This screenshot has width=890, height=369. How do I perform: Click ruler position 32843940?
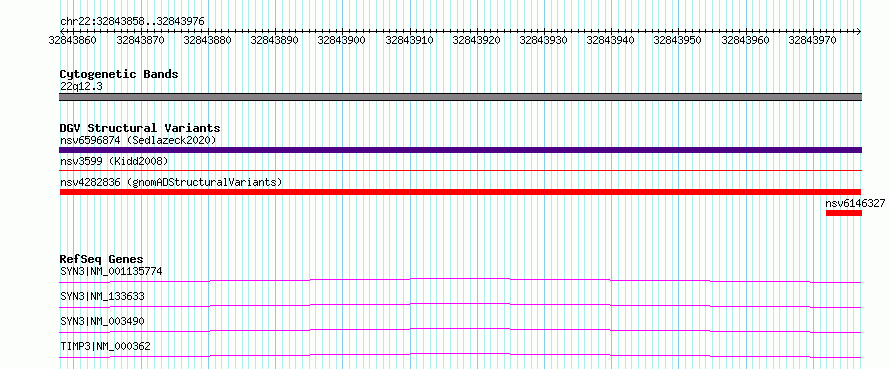(610, 40)
